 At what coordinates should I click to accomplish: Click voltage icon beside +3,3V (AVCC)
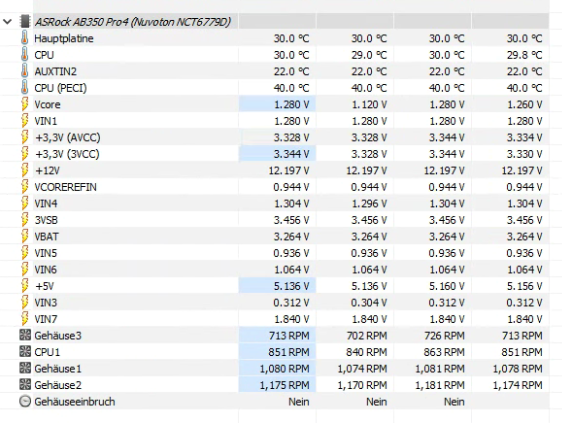[x=24, y=137]
